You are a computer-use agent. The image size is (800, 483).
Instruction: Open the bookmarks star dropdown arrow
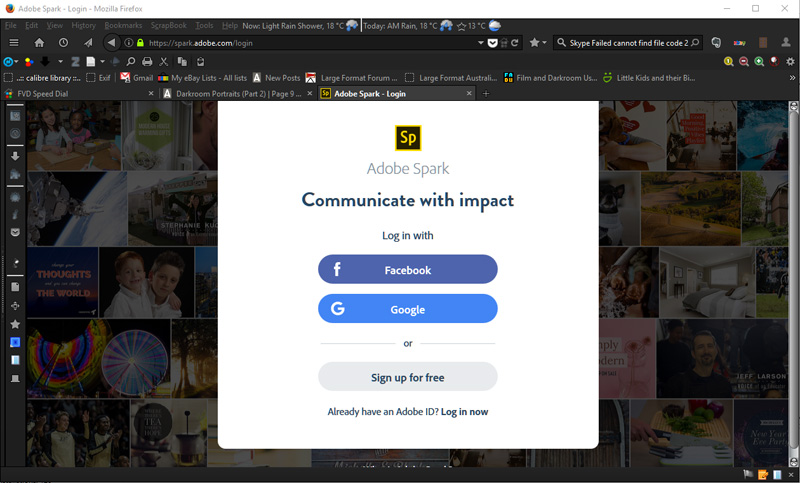545,43
